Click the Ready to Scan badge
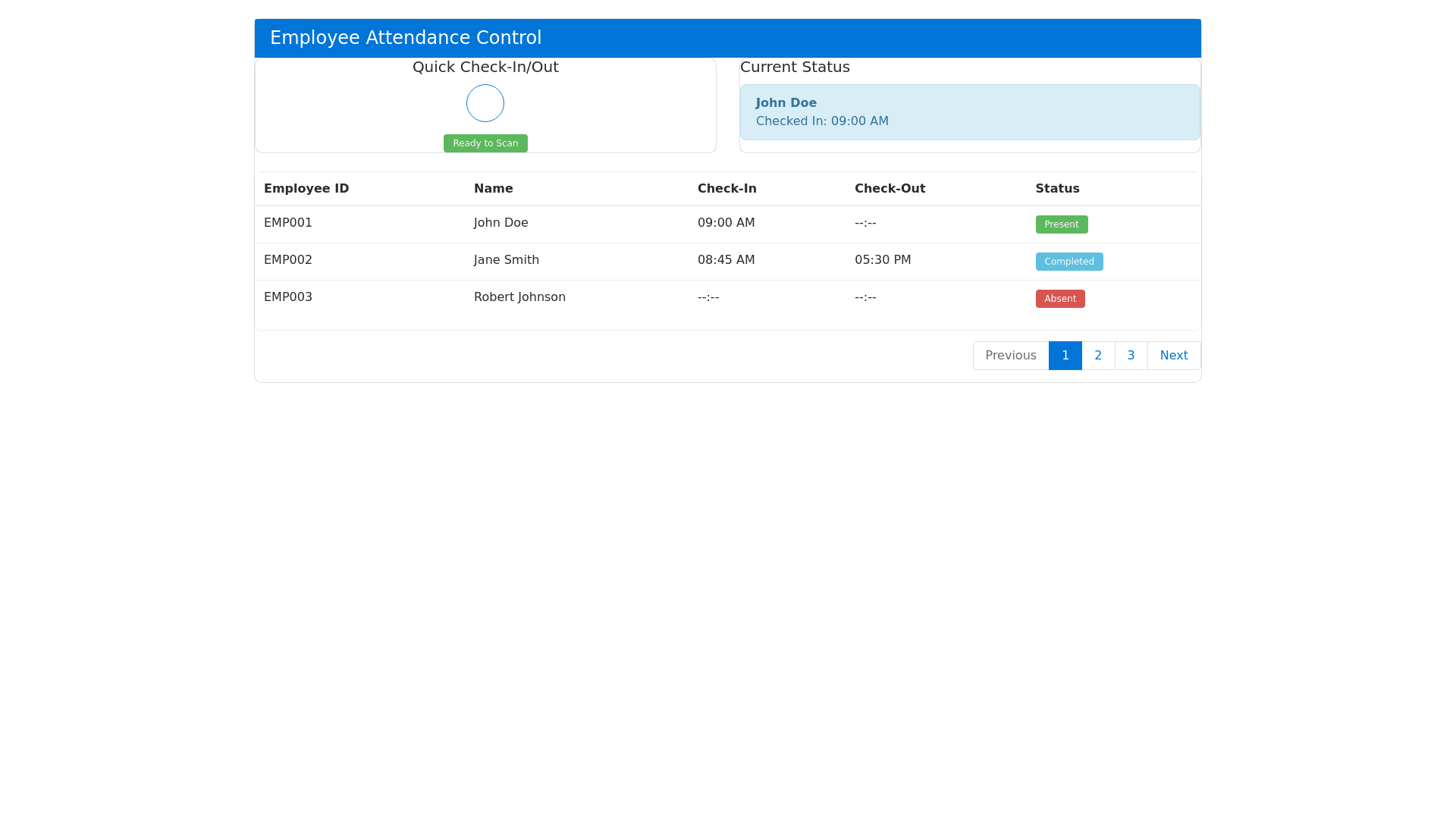1456x819 pixels. (485, 143)
